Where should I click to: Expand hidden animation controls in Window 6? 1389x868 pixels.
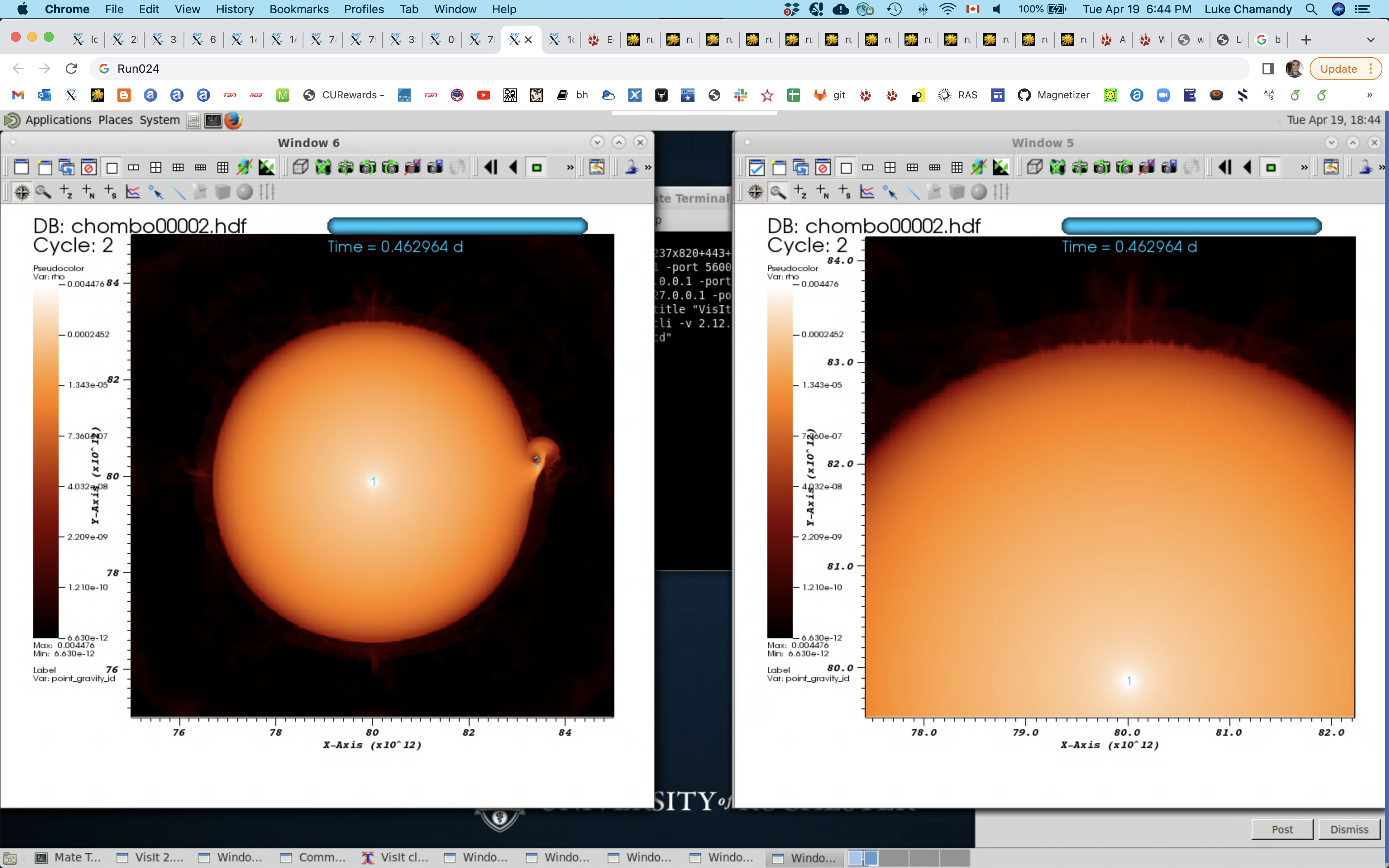tap(570, 167)
